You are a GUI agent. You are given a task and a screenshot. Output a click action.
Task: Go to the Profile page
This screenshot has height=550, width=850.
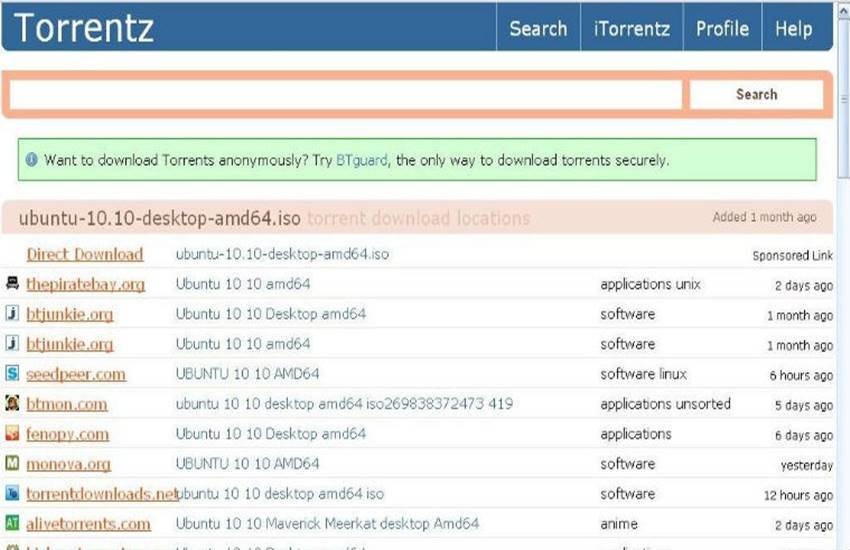point(722,29)
